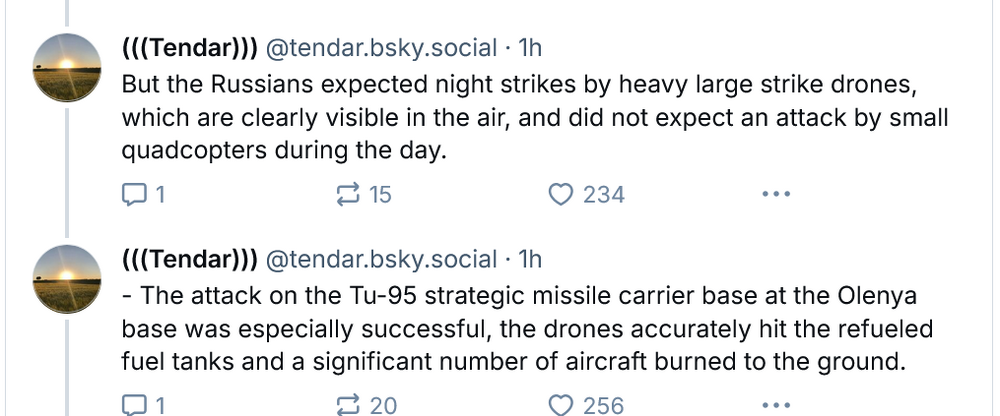Open the (((Tendar))) name on the Olenya post

tap(190, 260)
